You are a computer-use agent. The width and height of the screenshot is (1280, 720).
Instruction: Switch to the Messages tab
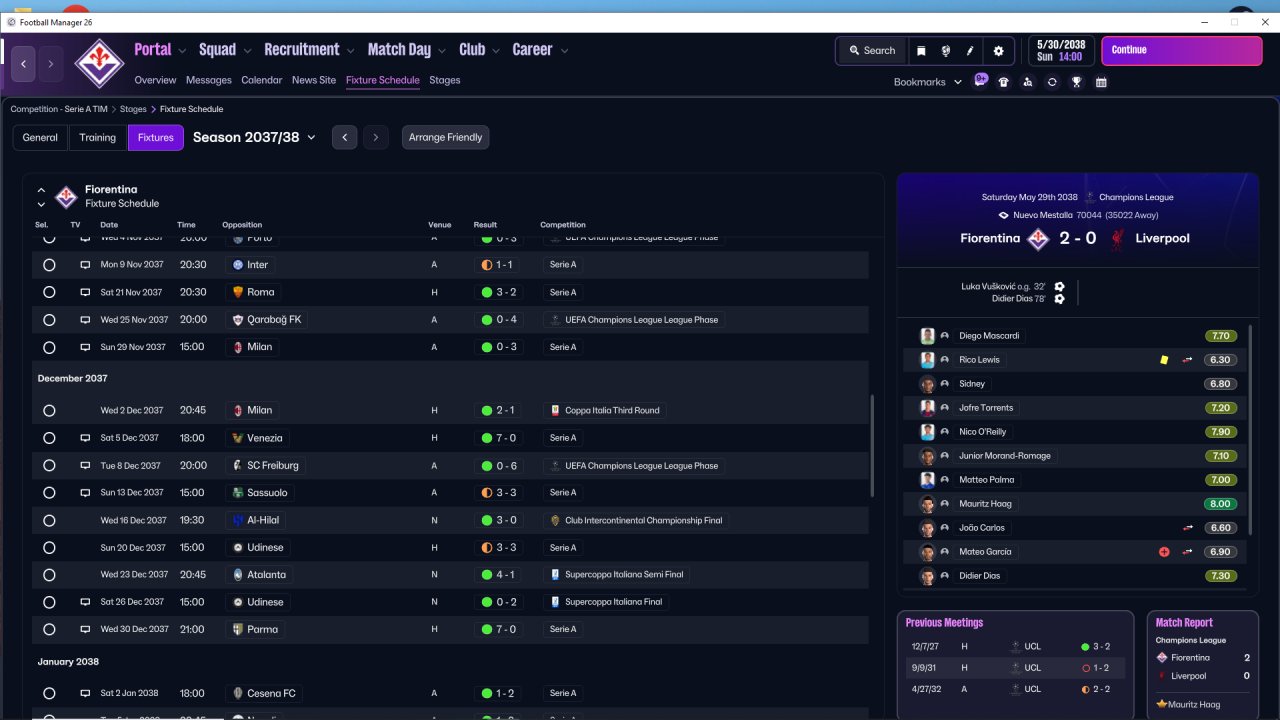pos(208,80)
